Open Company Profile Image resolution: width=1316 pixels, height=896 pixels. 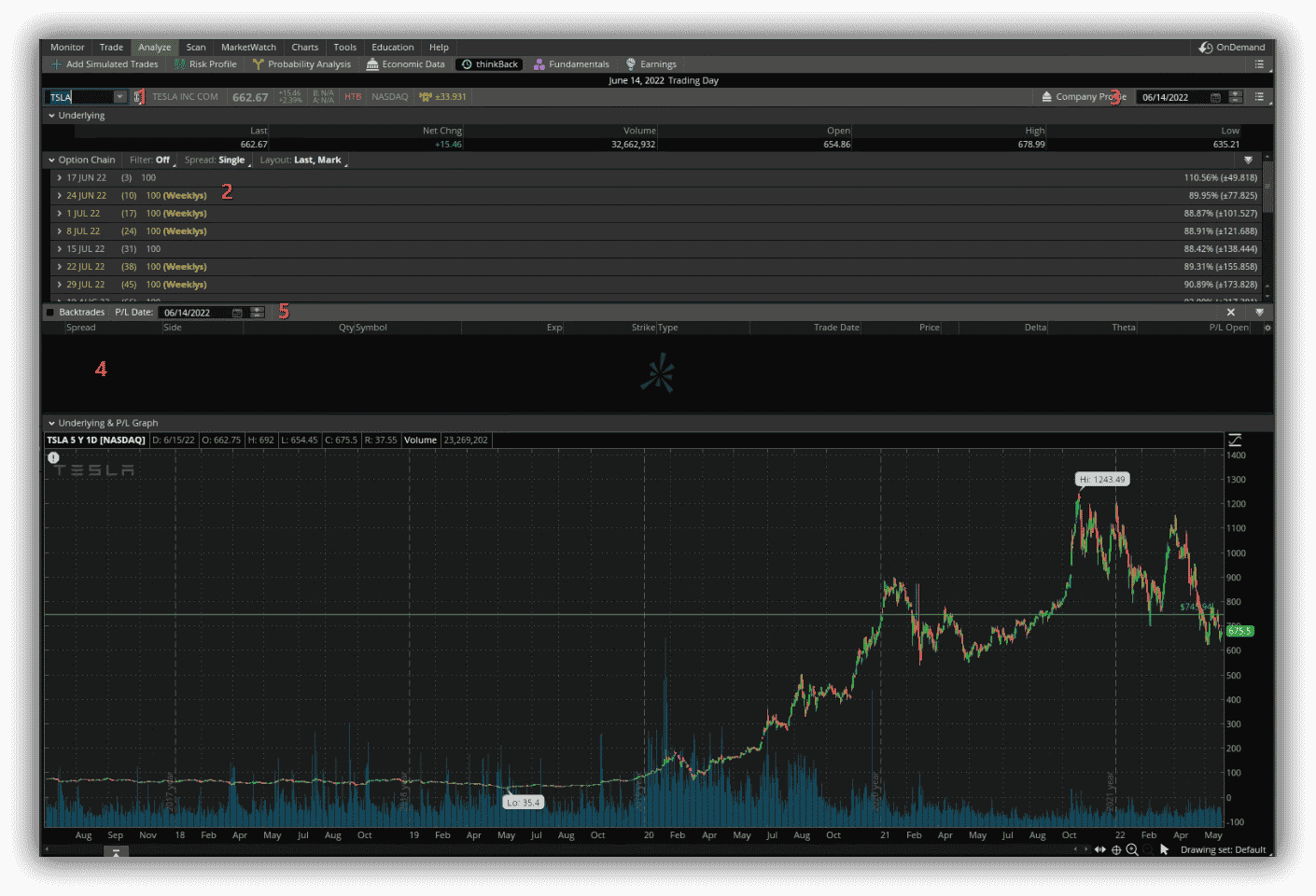pos(1084,97)
